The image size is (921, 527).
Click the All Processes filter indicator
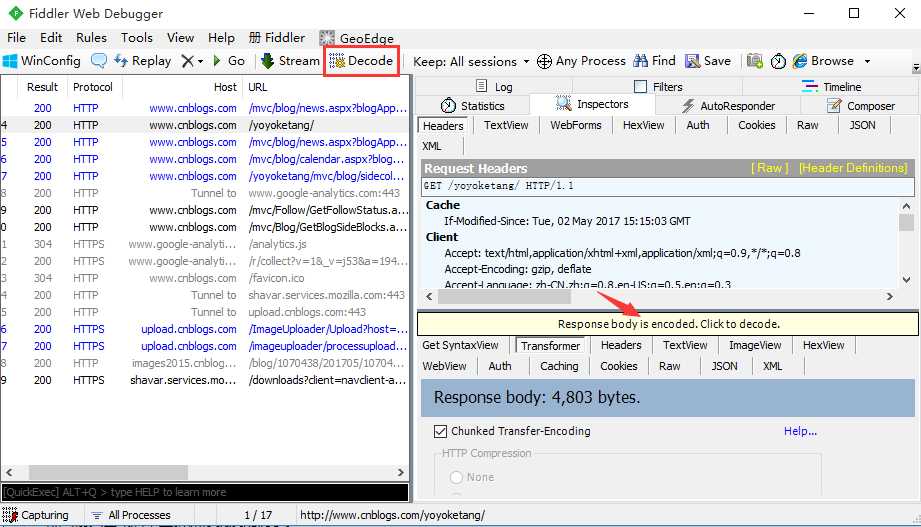click(131, 515)
